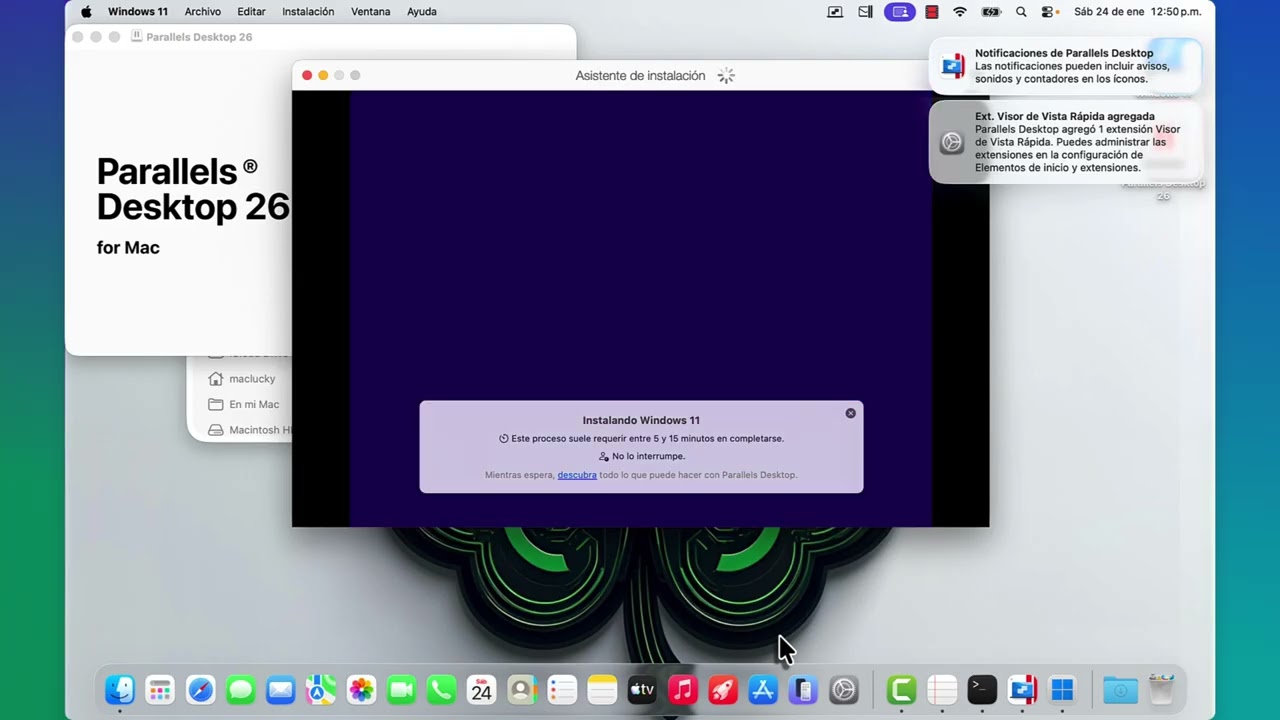The image size is (1280, 720).
Task: Open the red rocket app in Dock
Action: tap(722, 690)
